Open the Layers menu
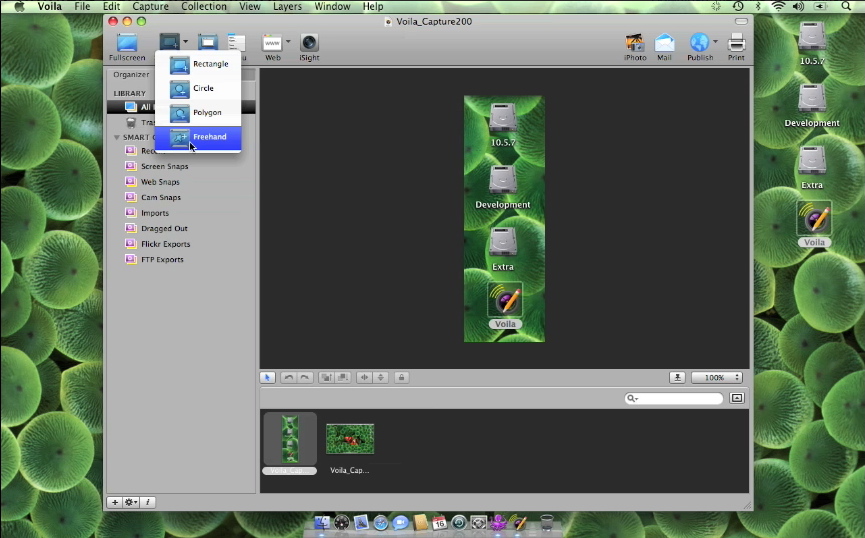The image size is (865, 538). click(x=287, y=7)
